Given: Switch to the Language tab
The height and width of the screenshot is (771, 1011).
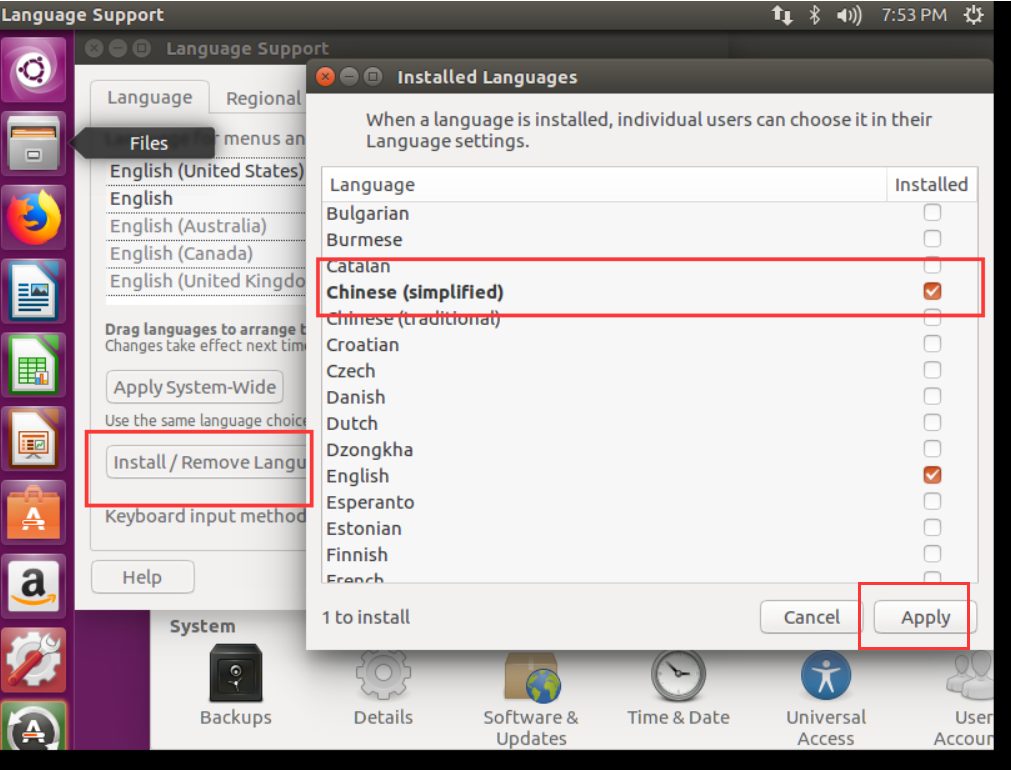Looking at the screenshot, I should click(150, 97).
